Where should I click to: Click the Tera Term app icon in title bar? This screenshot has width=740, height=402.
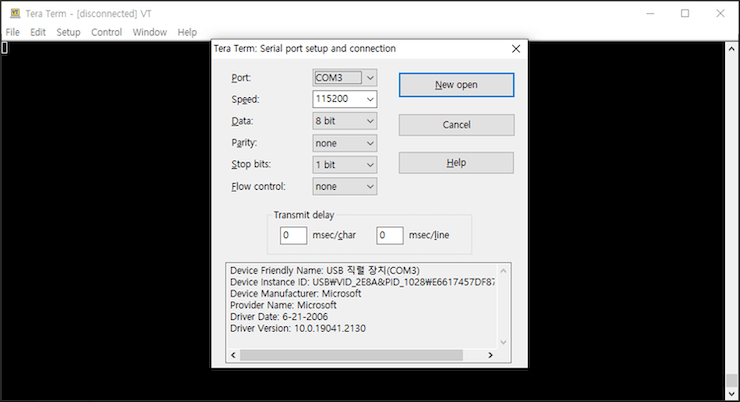14,13
